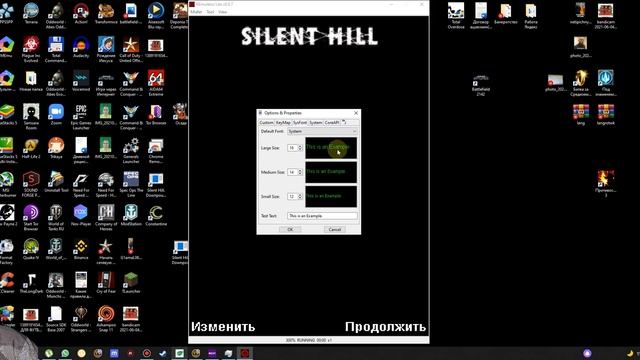Launch AIDA64 Extreme shortcut

156,82
